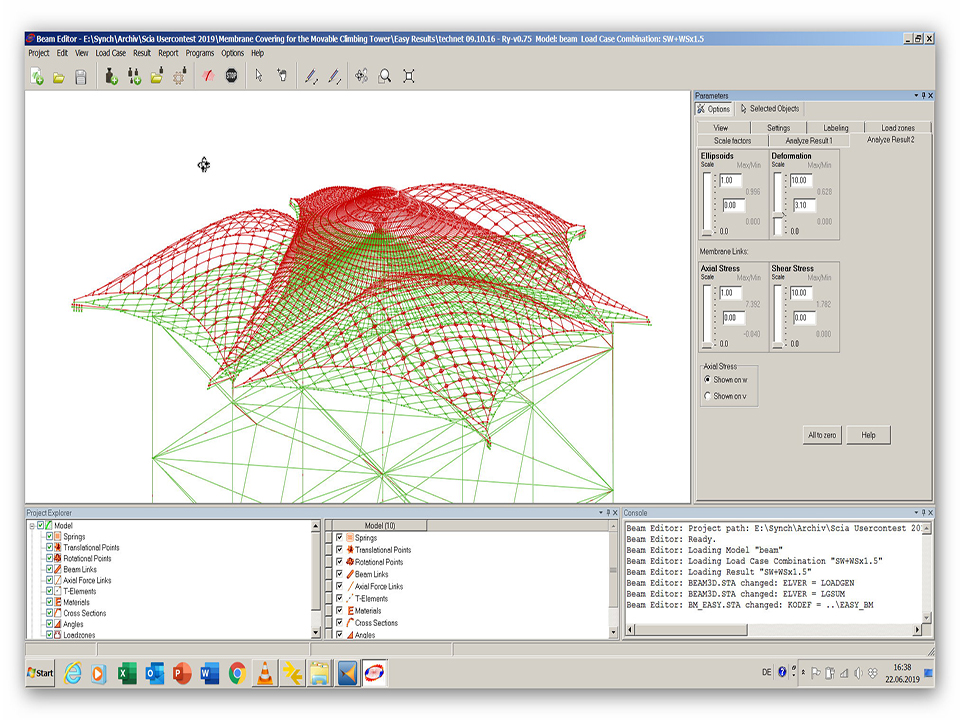The height and width of the screenshot is (720, 960).
Task: Select the 'Shown on v' radio button
Action: tap(708, 396)
